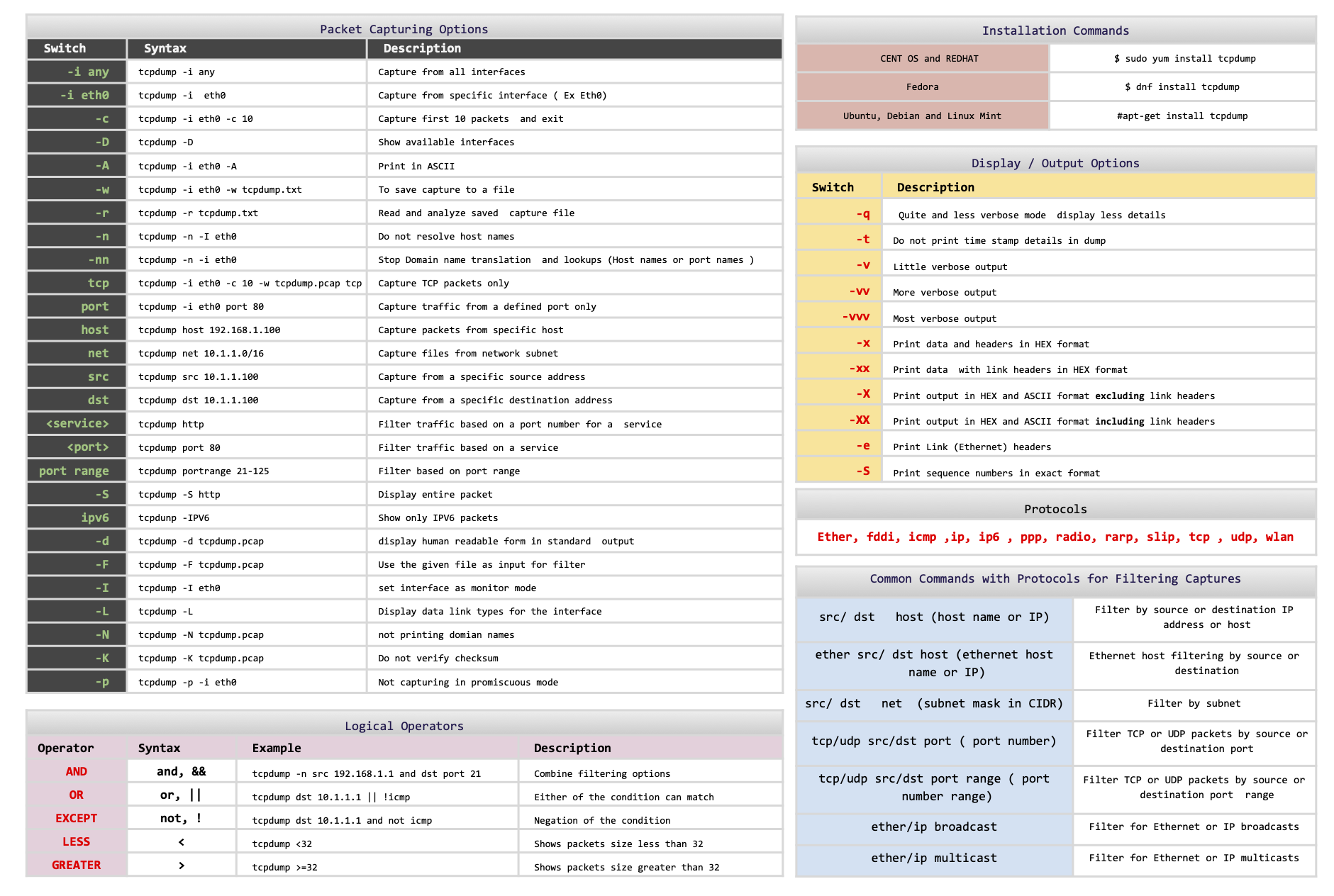Click the '-vvv' display switch cell
Screen dimensions: 1334x896
coord(840,316)
